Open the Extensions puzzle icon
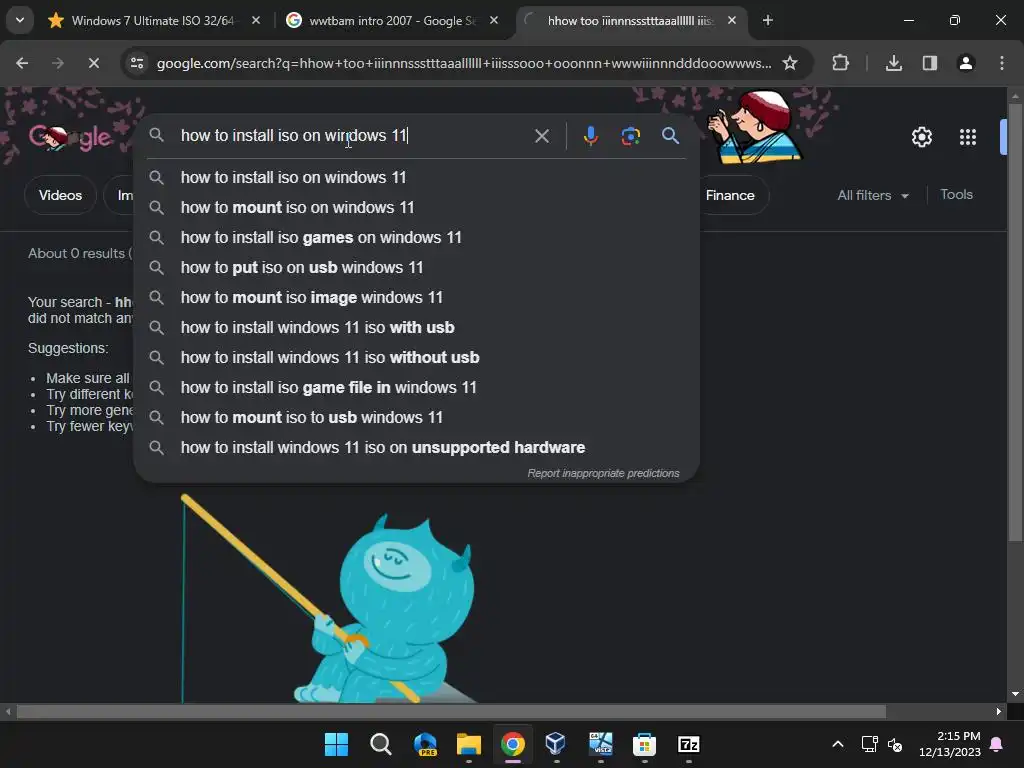Viewport: 1024px width, 768px height. point(840,63)
